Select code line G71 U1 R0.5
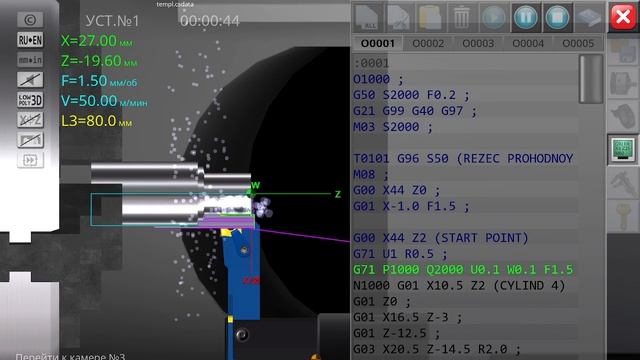 pos(400,254)
